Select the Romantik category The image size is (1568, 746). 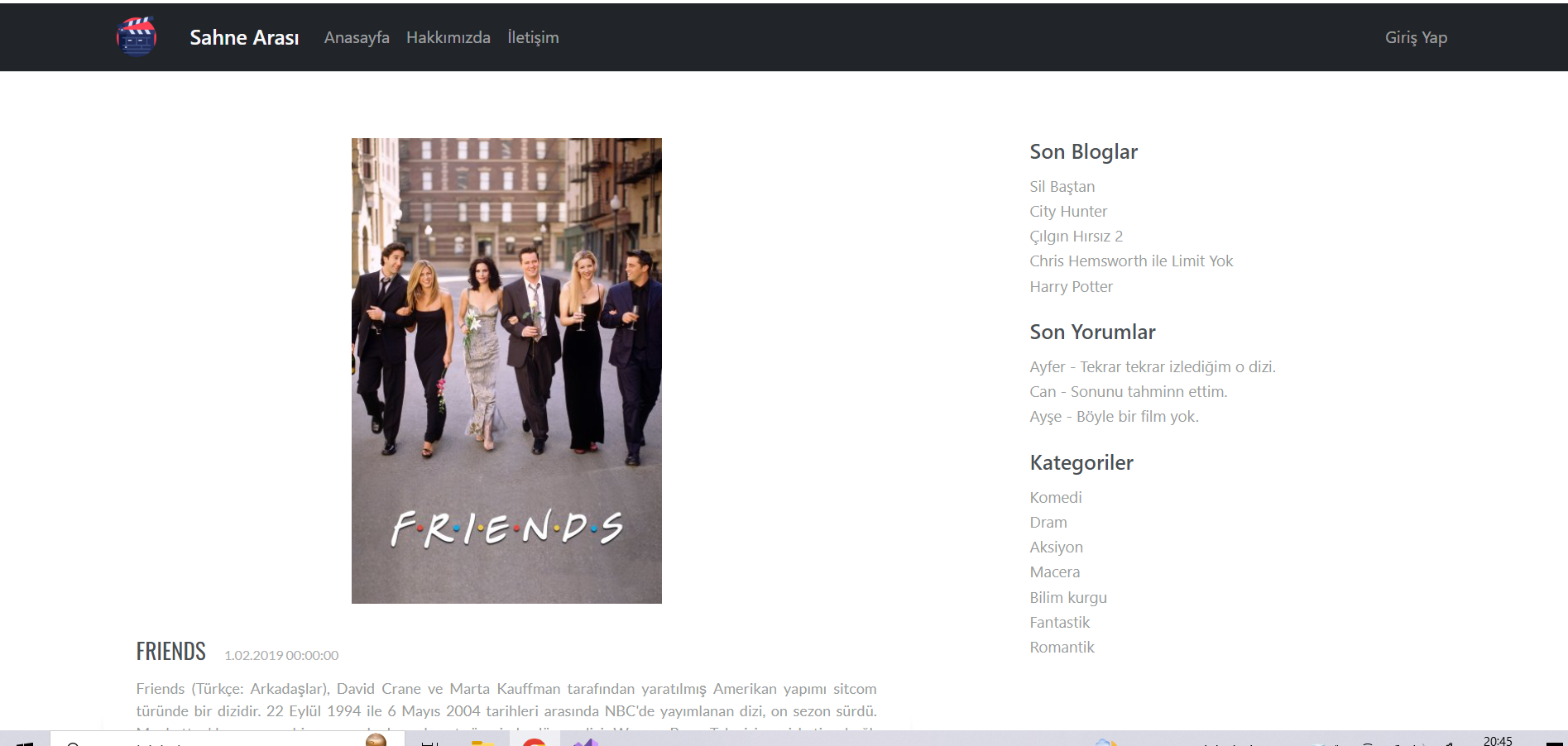click(x=1062, y=648)
